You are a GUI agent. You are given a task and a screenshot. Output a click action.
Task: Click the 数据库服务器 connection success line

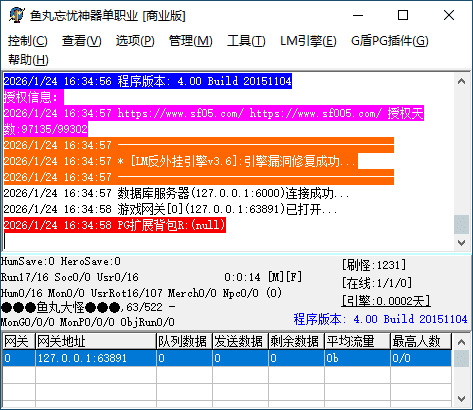click(x=176, y=193)
